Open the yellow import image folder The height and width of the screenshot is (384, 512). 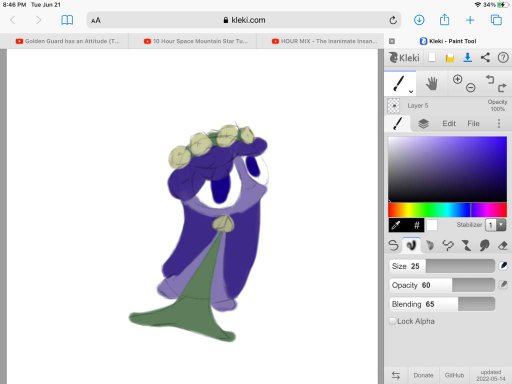pyautogui.click(x=450, y=58)
